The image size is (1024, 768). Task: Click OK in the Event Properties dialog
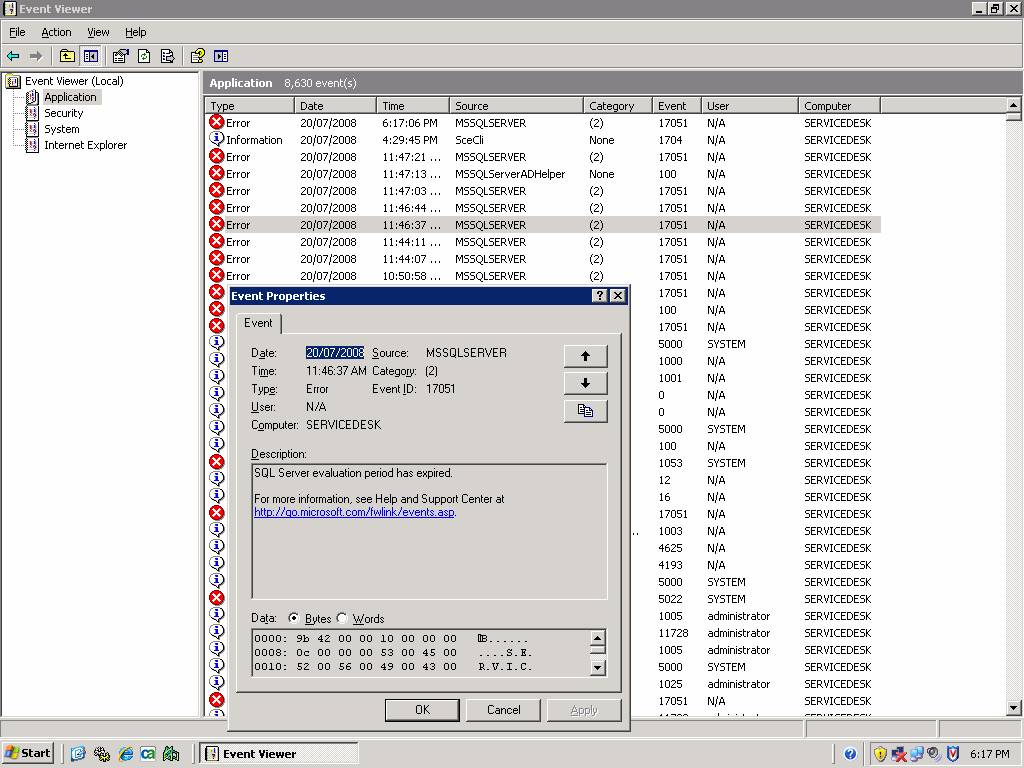tap(422, 710)
